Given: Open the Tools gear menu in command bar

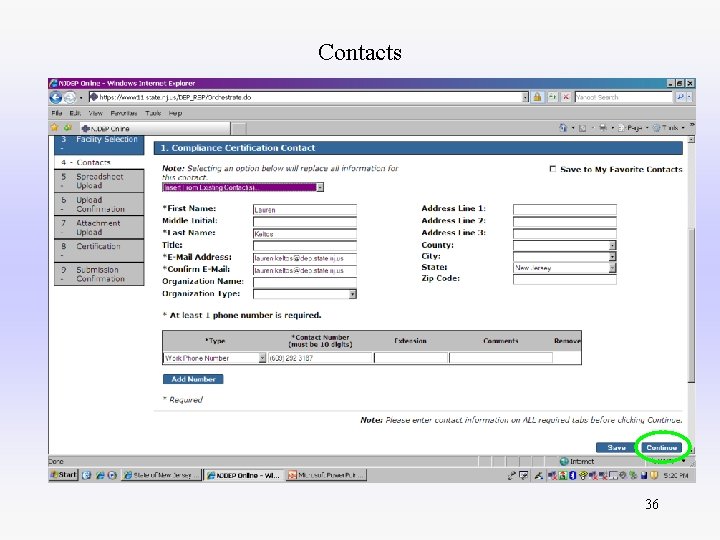Looking at the screenshot, I should (x=669, y=128).
